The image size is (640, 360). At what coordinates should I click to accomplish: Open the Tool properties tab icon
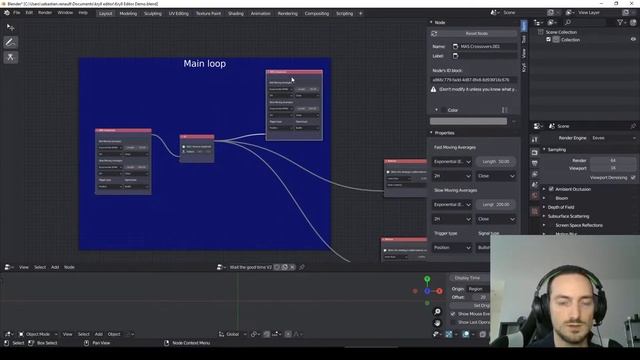(x=535, y=140)
